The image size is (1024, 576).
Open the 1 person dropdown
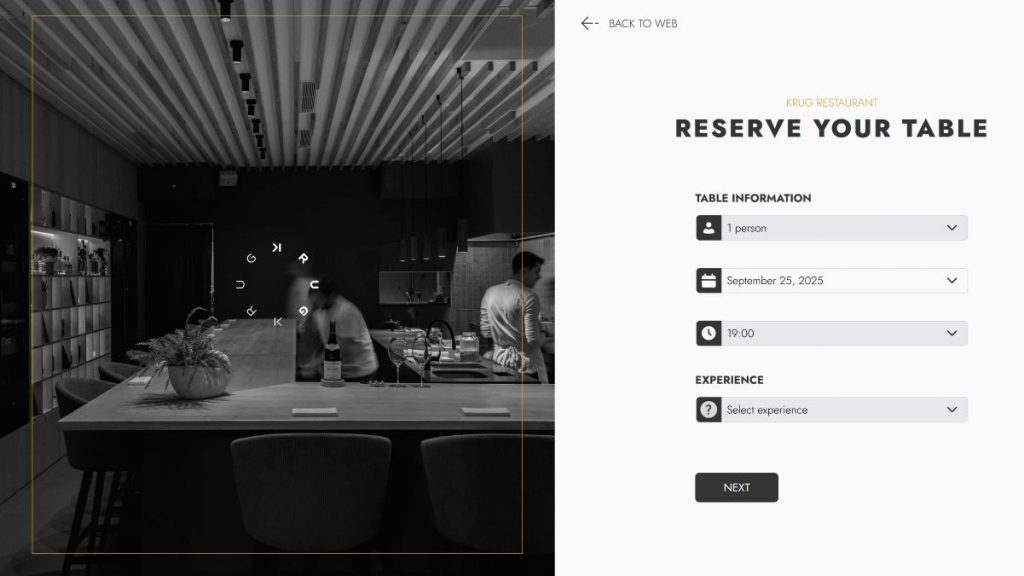pos(831,228)
